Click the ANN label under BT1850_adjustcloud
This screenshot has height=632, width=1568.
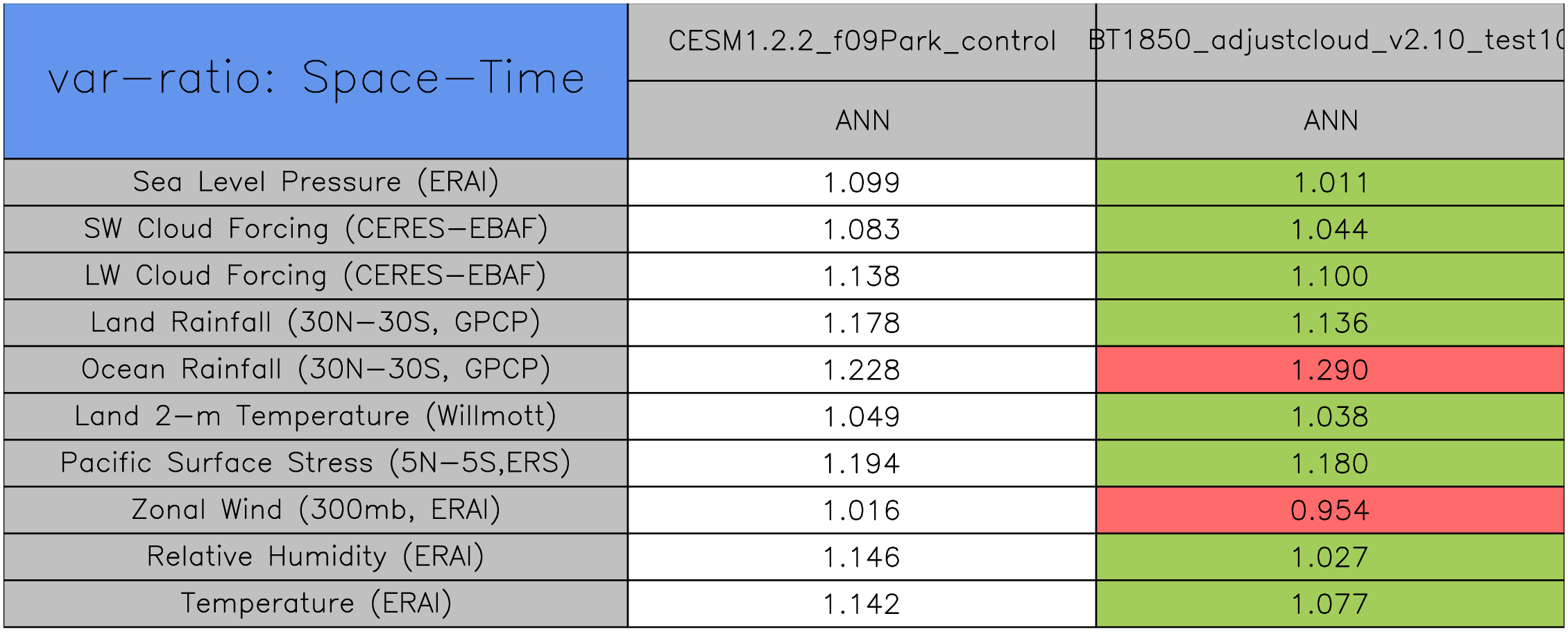pyautogui.click(x=1329, y=121)
